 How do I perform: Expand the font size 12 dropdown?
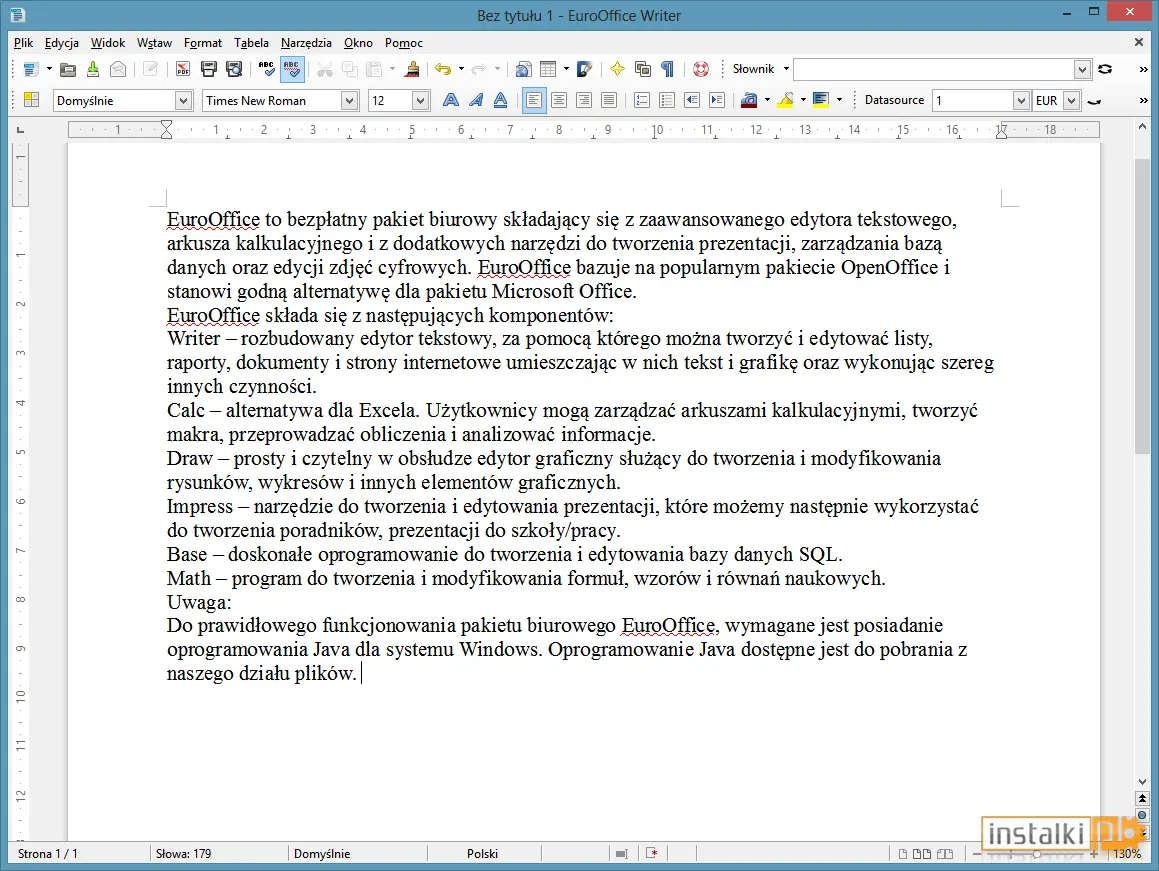pyautogui.click(x=421, y=101)
